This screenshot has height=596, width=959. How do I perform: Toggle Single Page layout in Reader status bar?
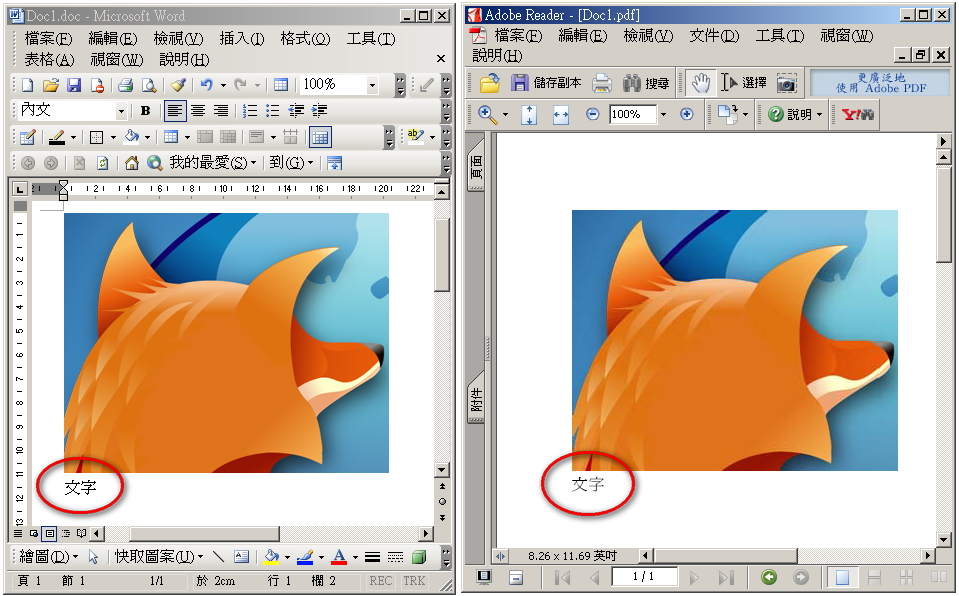(x=842, y=577)
